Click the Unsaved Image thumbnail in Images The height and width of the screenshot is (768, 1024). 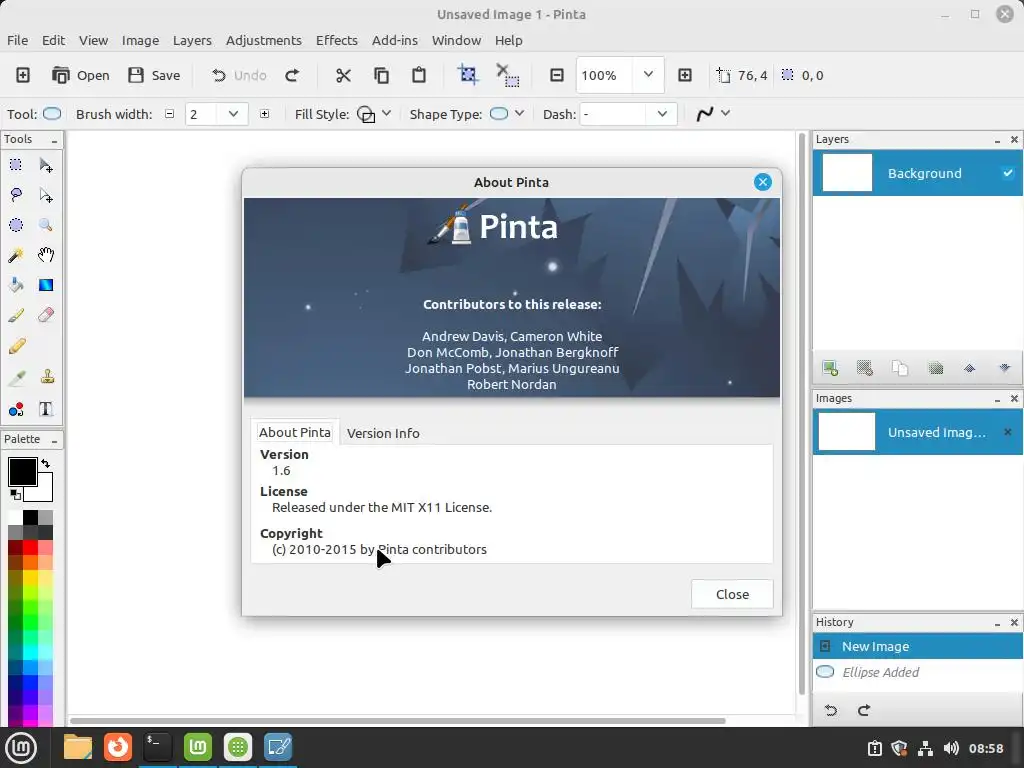point(846,432)
